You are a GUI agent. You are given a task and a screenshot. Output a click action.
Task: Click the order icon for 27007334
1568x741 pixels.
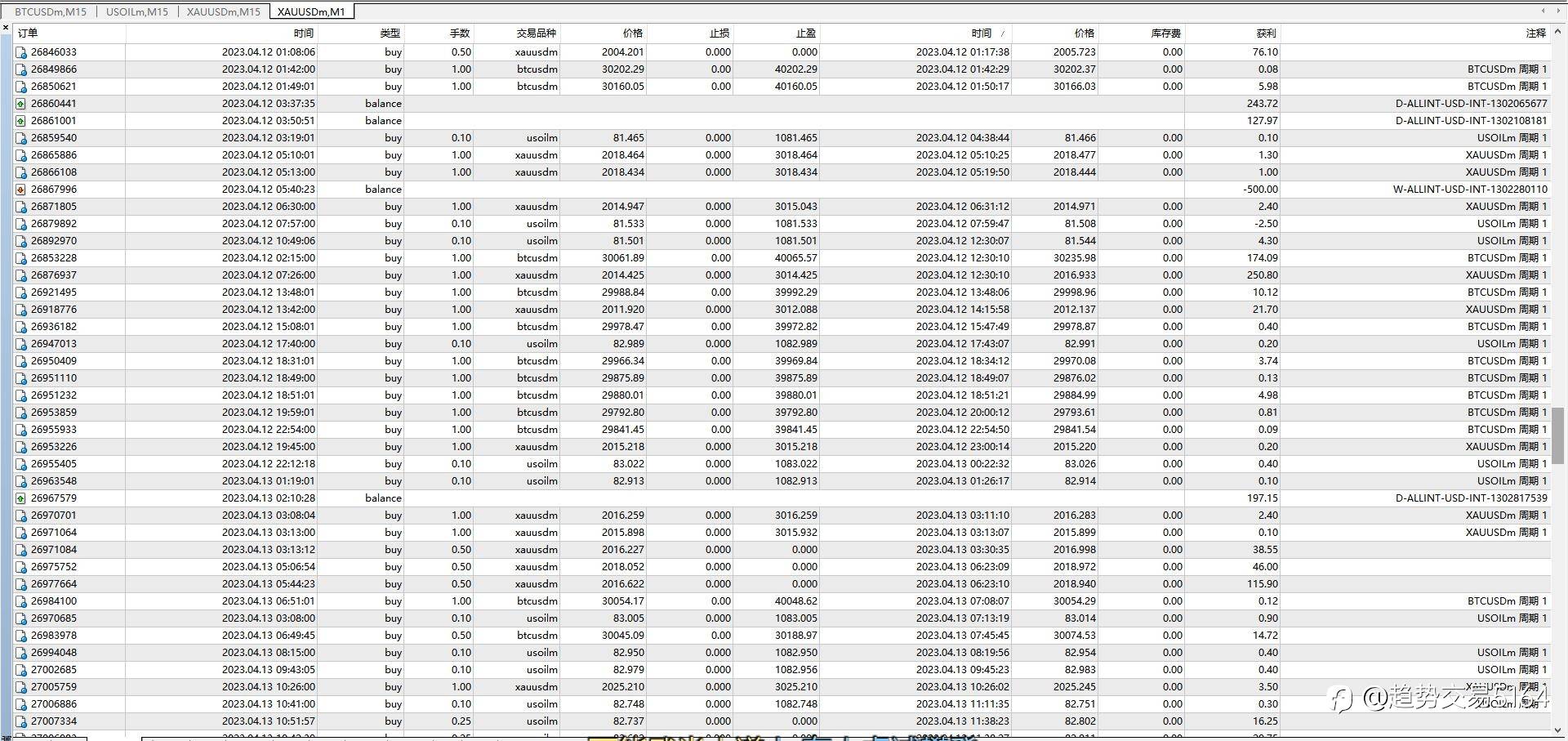(x=21, y=721)
